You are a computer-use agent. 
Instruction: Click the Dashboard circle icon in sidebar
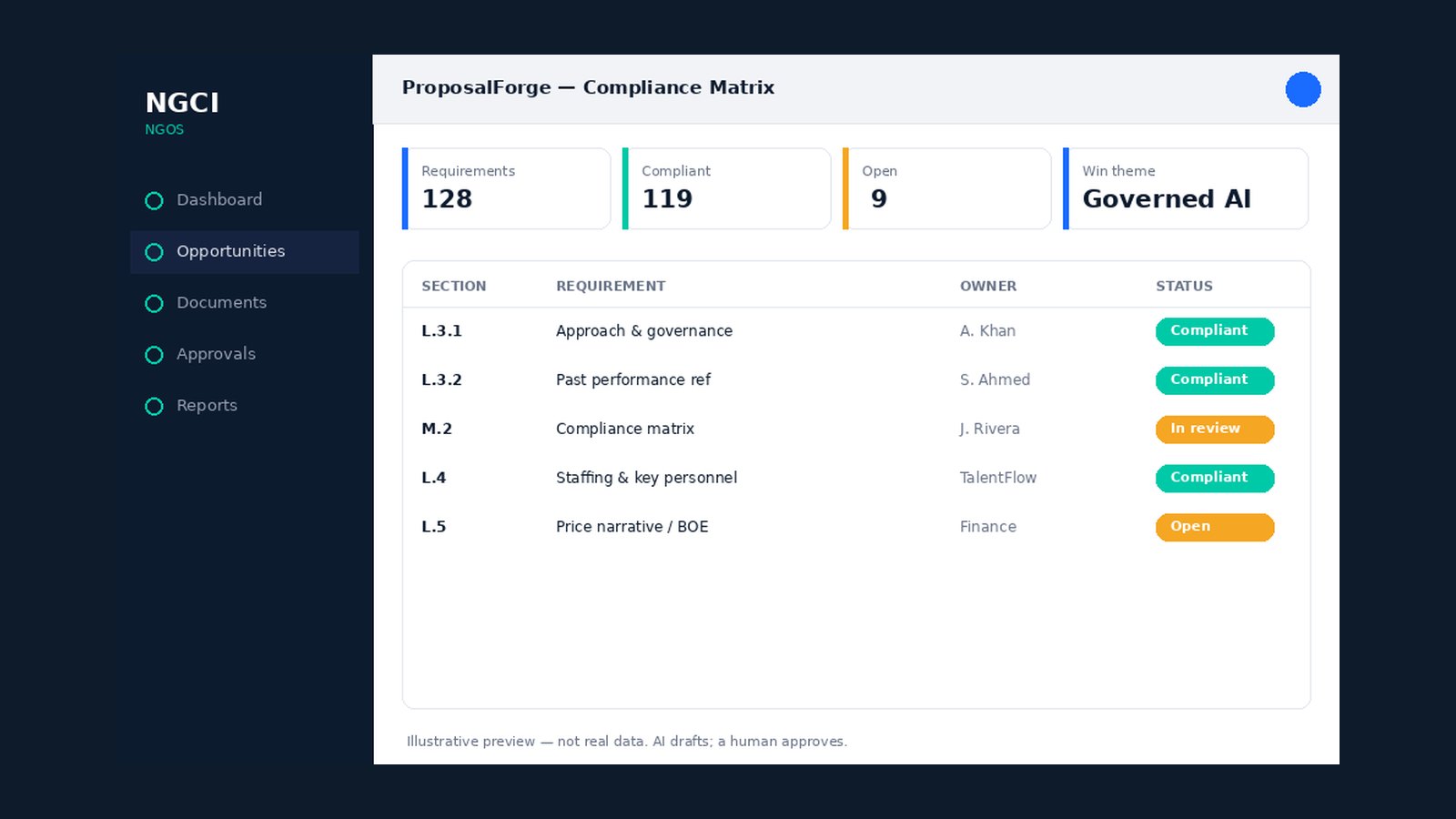click(154, 200)
